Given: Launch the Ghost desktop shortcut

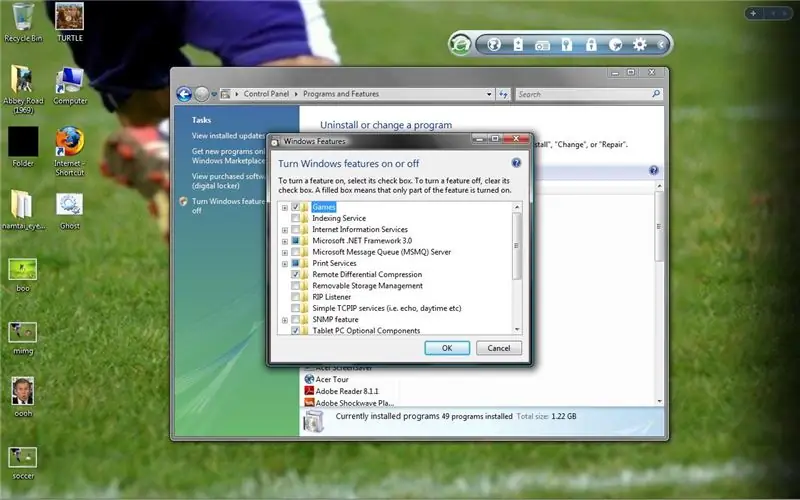Looking at the screenshot, I should click(x=69, y=211).
